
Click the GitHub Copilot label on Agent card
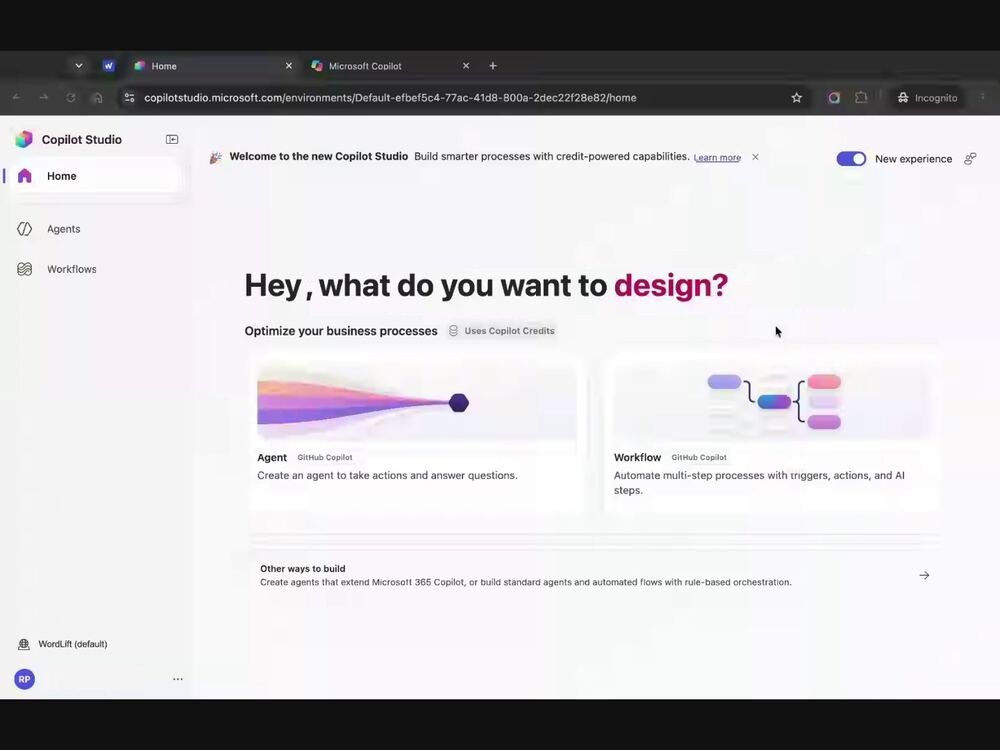[325, 457]
